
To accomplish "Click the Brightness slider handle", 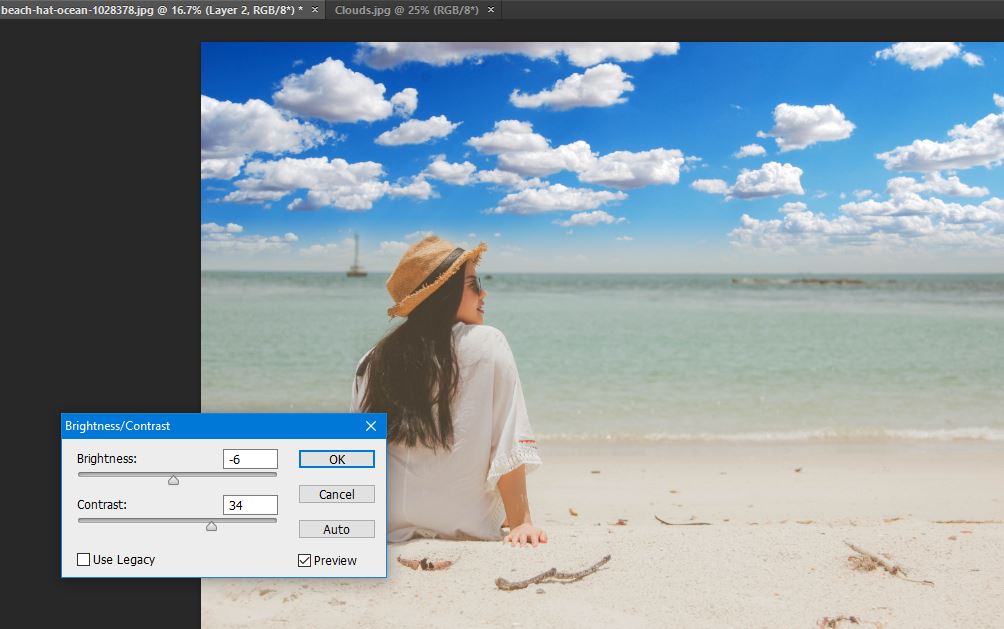I will (173, 481).
